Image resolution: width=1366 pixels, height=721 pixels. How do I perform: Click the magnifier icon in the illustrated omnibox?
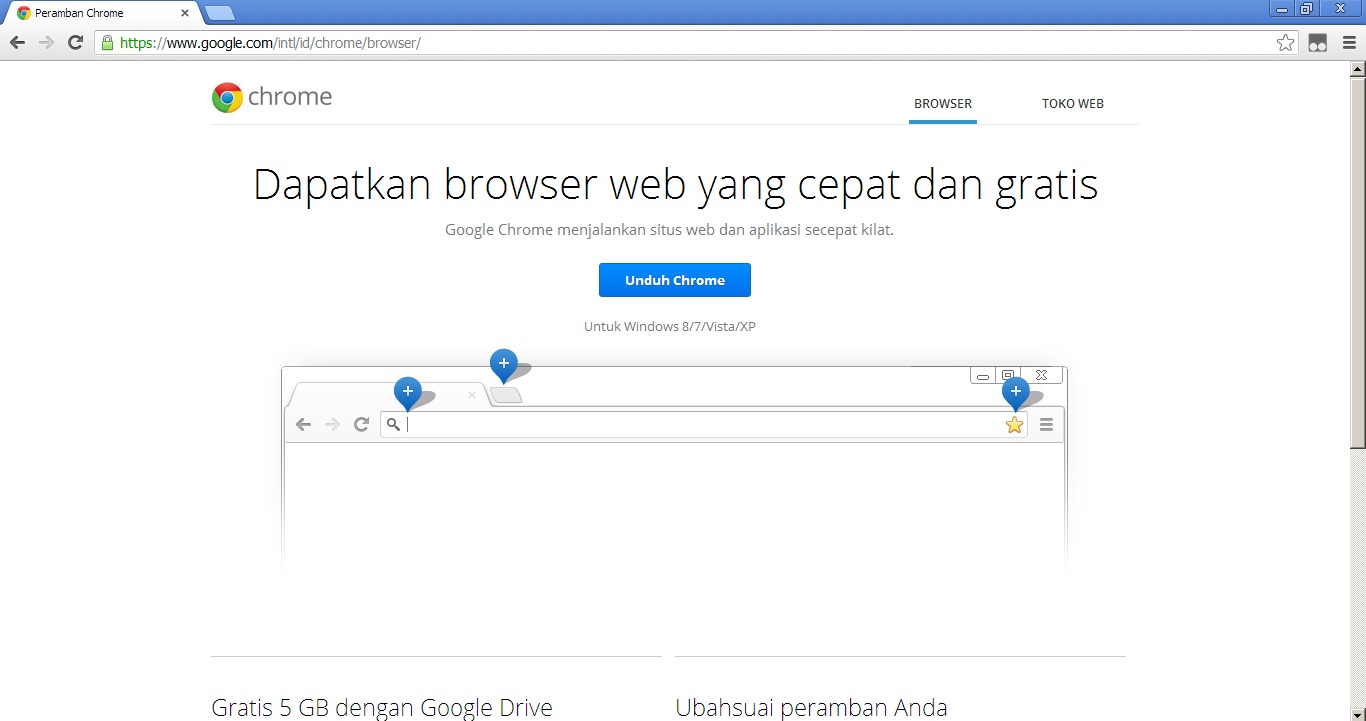pyautogui.click(x=394, y=425)
